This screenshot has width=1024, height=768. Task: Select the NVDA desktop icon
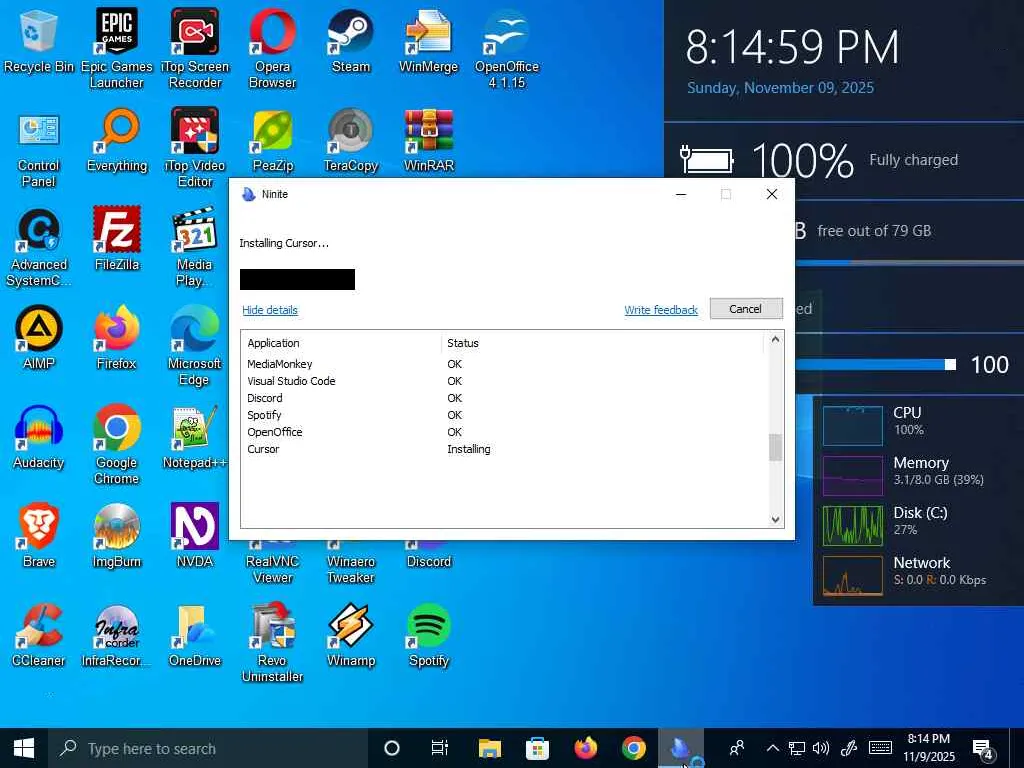(195, 536)
